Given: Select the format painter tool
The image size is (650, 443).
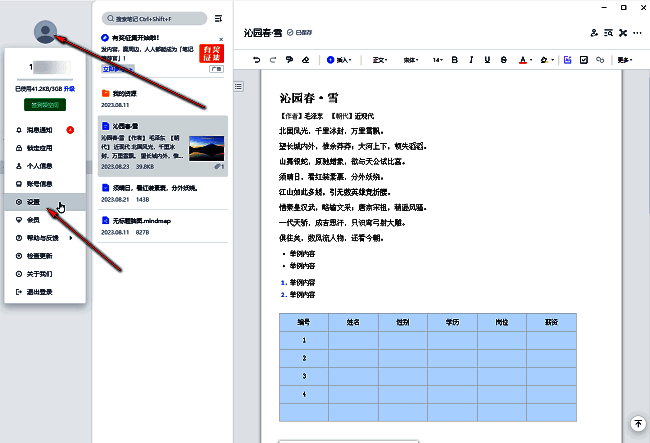Looking at the screenshot, I should coord(289,60).
